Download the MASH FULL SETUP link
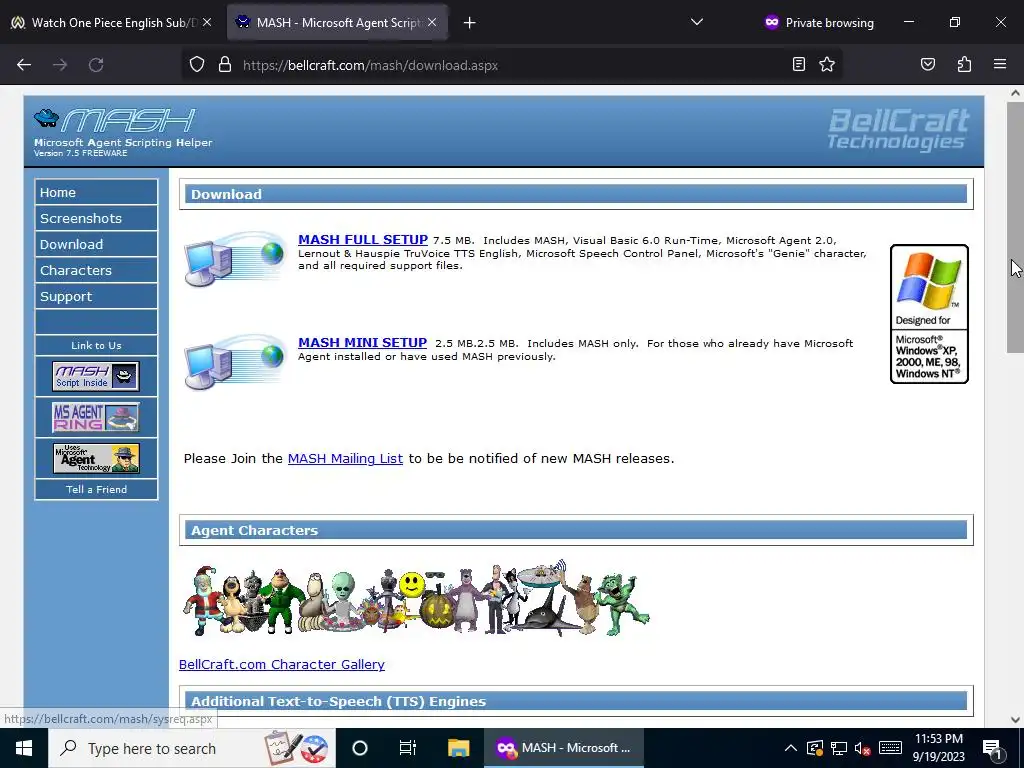The image size is (1024, 768). pos(362,240)
